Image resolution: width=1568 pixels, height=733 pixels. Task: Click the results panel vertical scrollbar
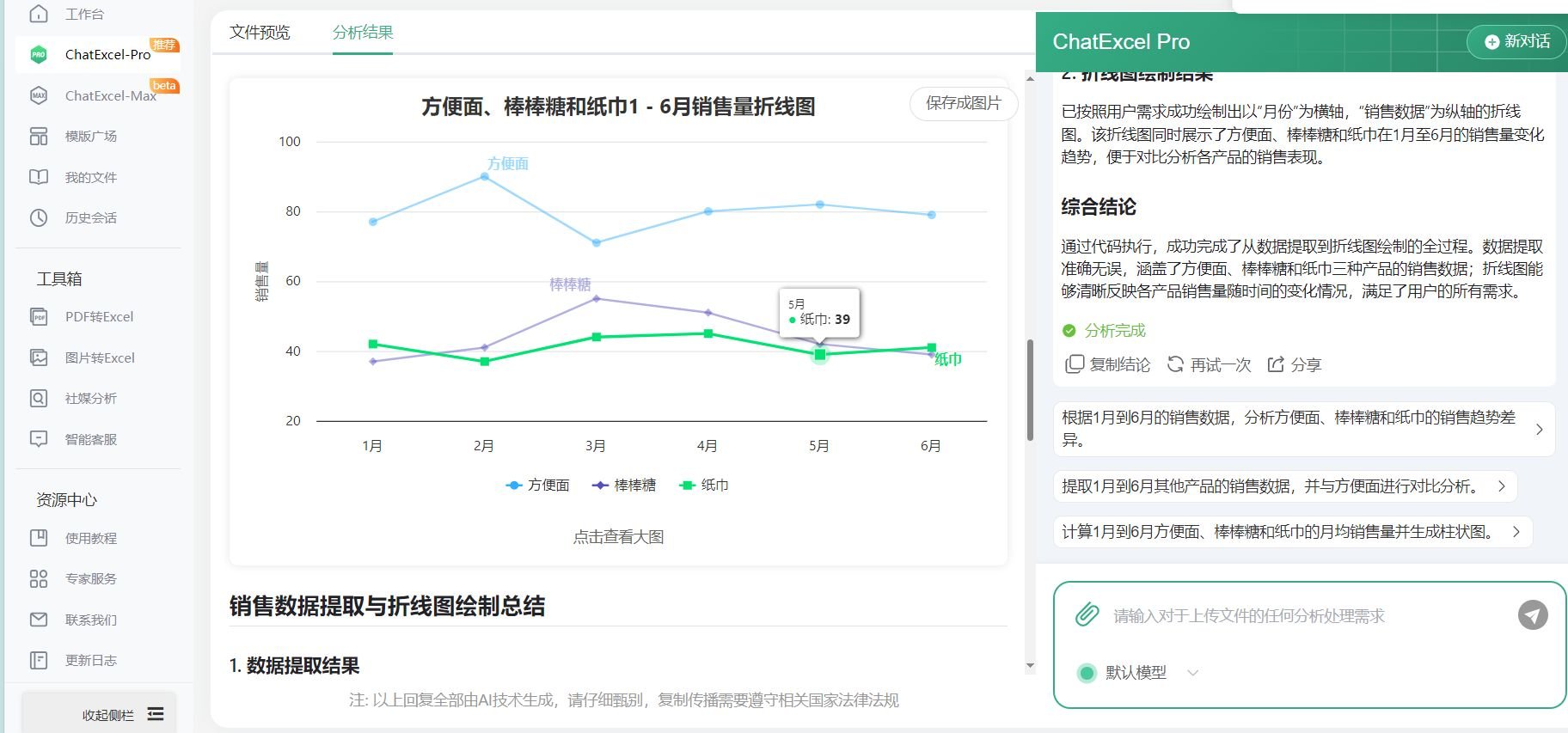pos(1030,391)
